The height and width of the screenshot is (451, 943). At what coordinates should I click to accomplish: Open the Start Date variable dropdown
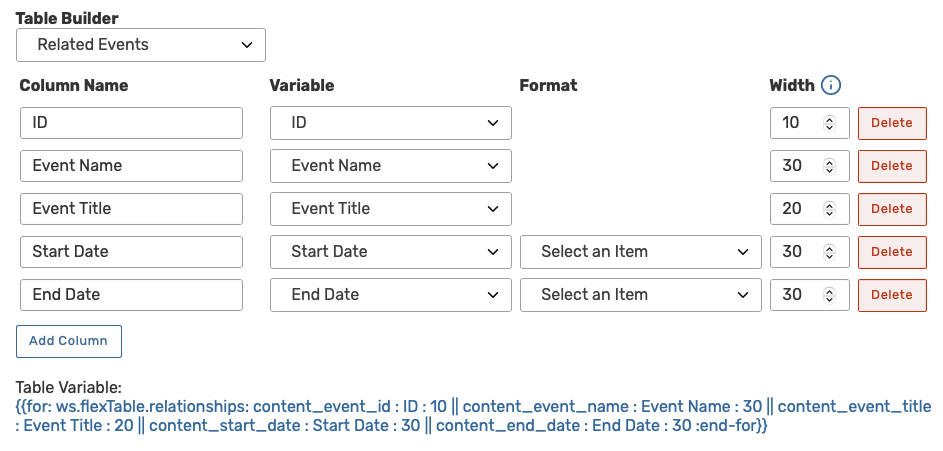[x=391, y=252]
